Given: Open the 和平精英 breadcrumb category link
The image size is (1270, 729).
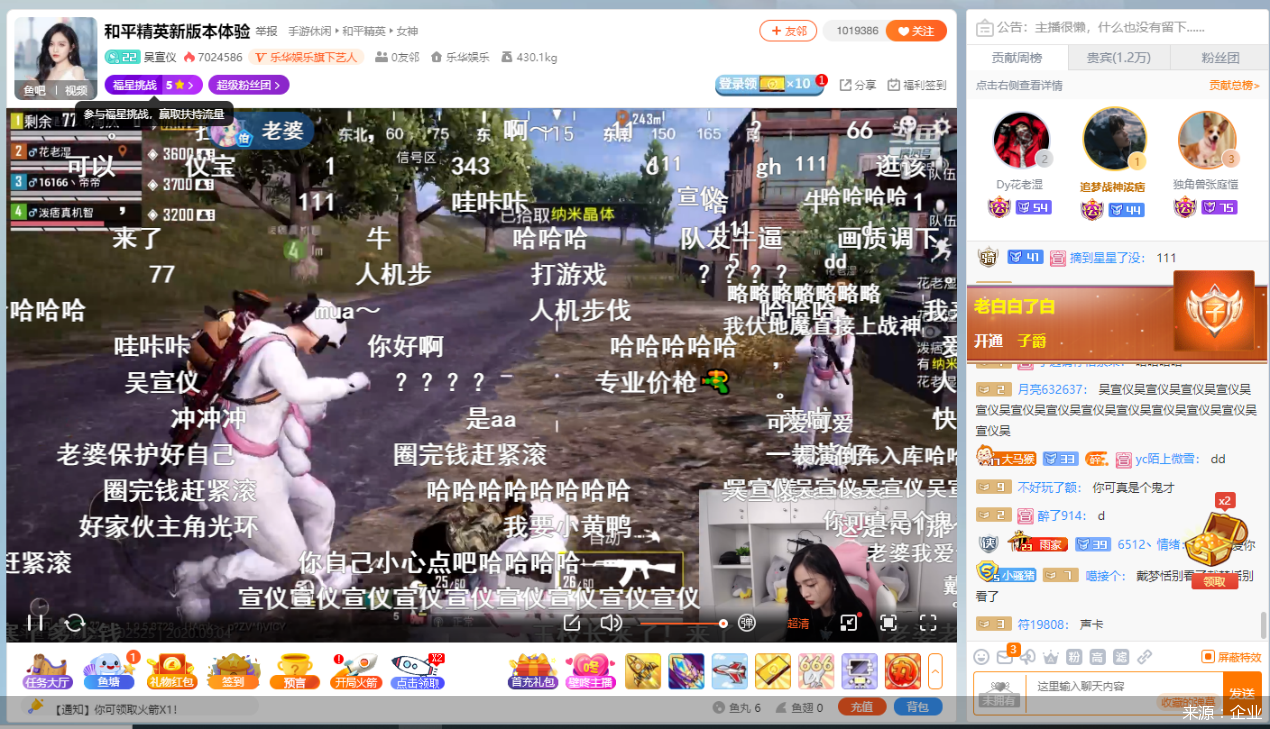Looking at the screenshot, I should [x=364, y=31].
